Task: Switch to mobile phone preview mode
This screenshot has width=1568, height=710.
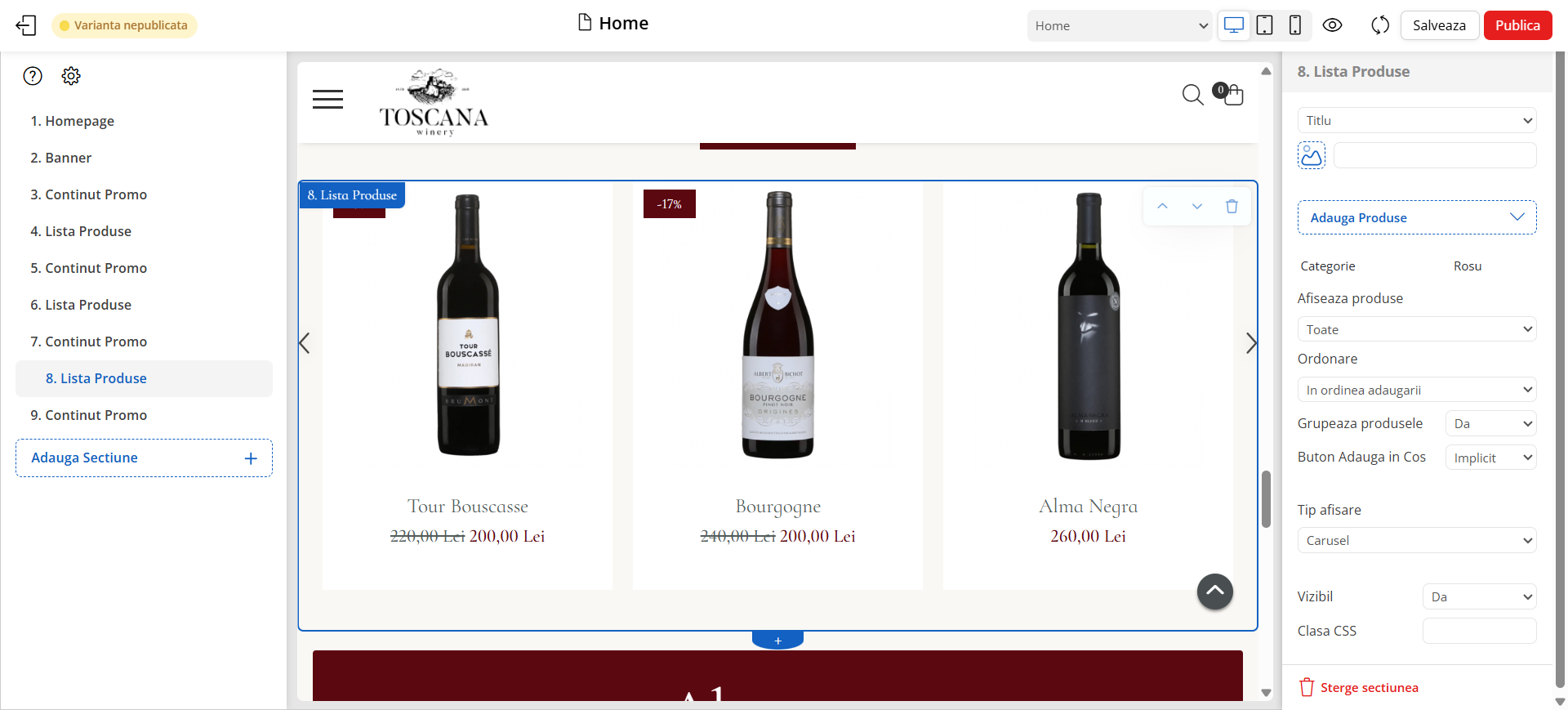Action: click(1295, 25)
